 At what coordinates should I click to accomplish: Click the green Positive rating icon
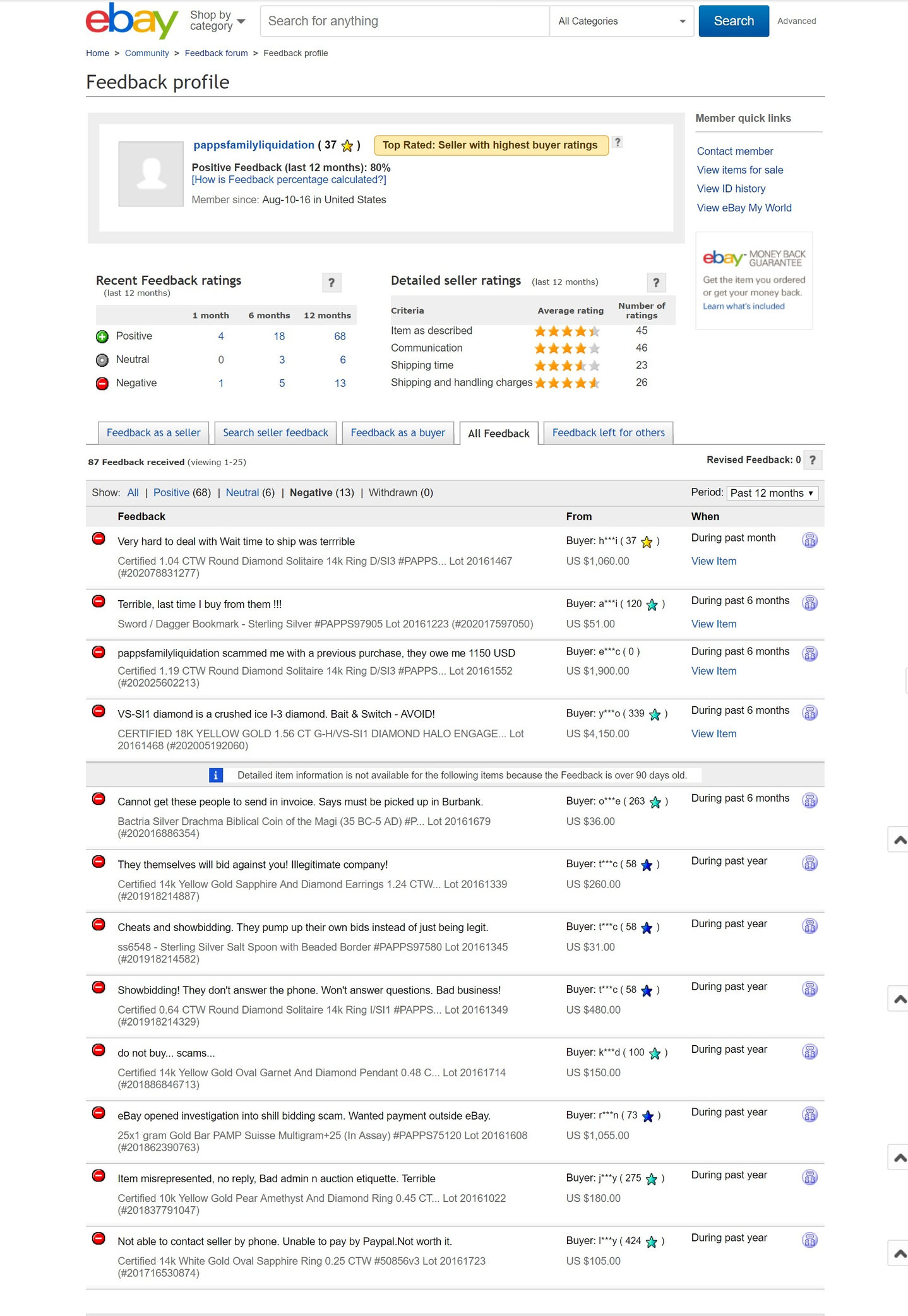click(x=102, y=336)
